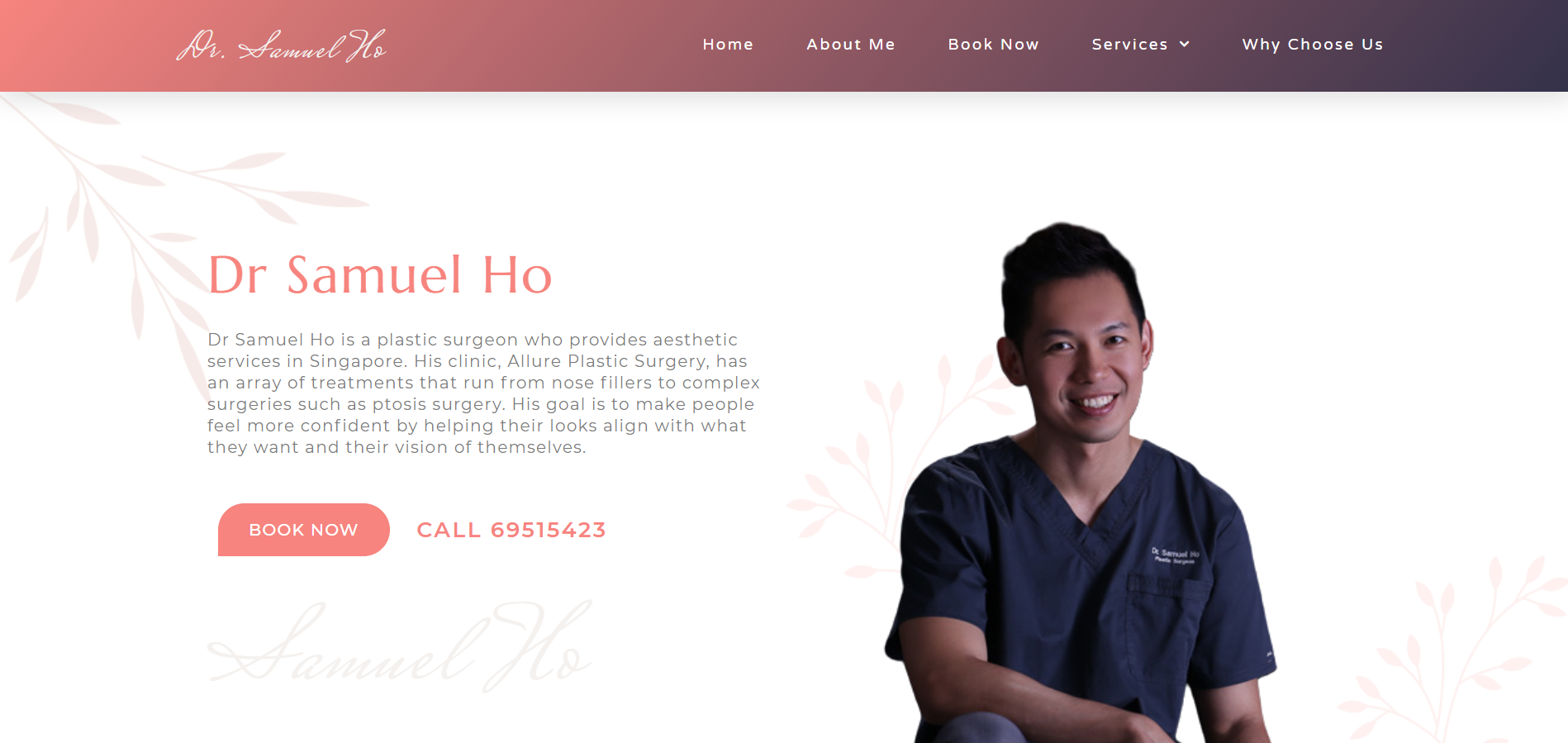Click the embroidered name tag on the scrubs
The height and width of the screenshot is (743, 1568).
pyautogui.click(x=1175, y=556)
